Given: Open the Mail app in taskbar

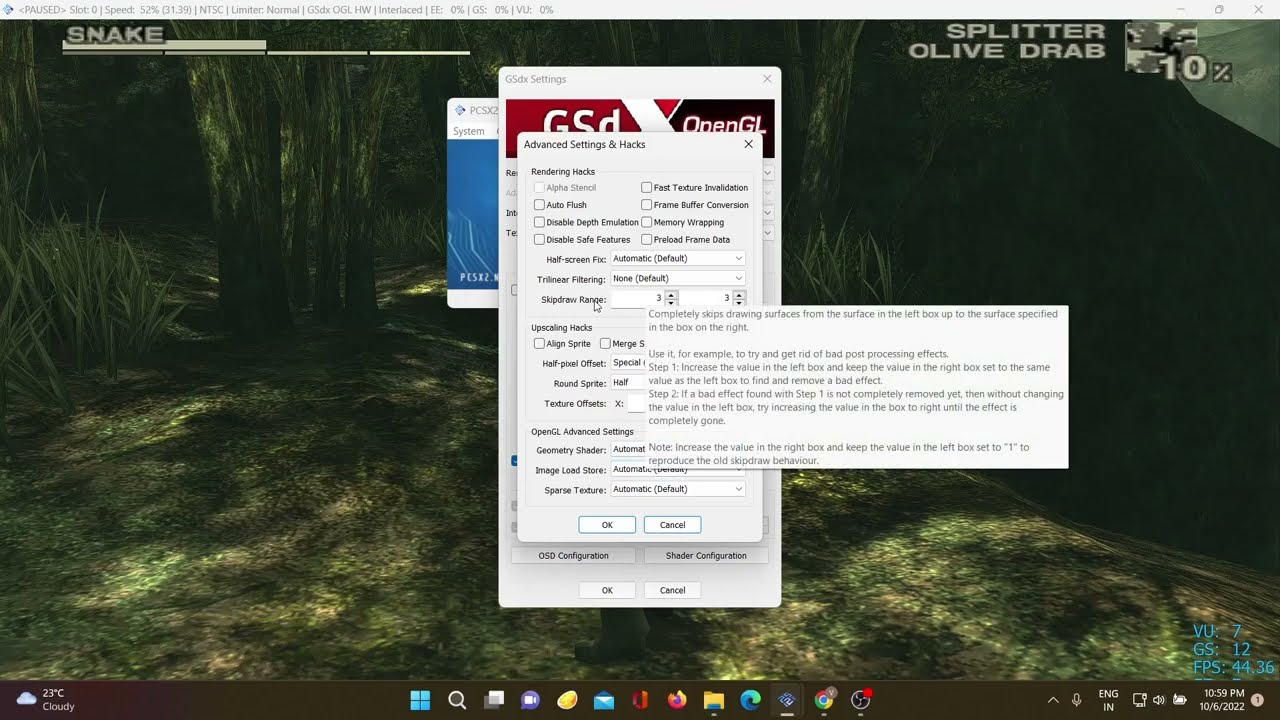Looking at the screenshot, I should point(604,700).
